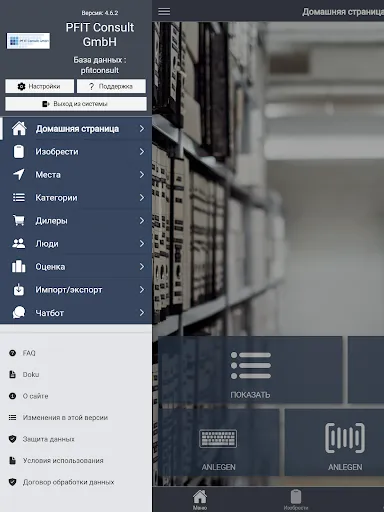
Task: Click the PFIT Consult company logo
Action: (28, 41)
